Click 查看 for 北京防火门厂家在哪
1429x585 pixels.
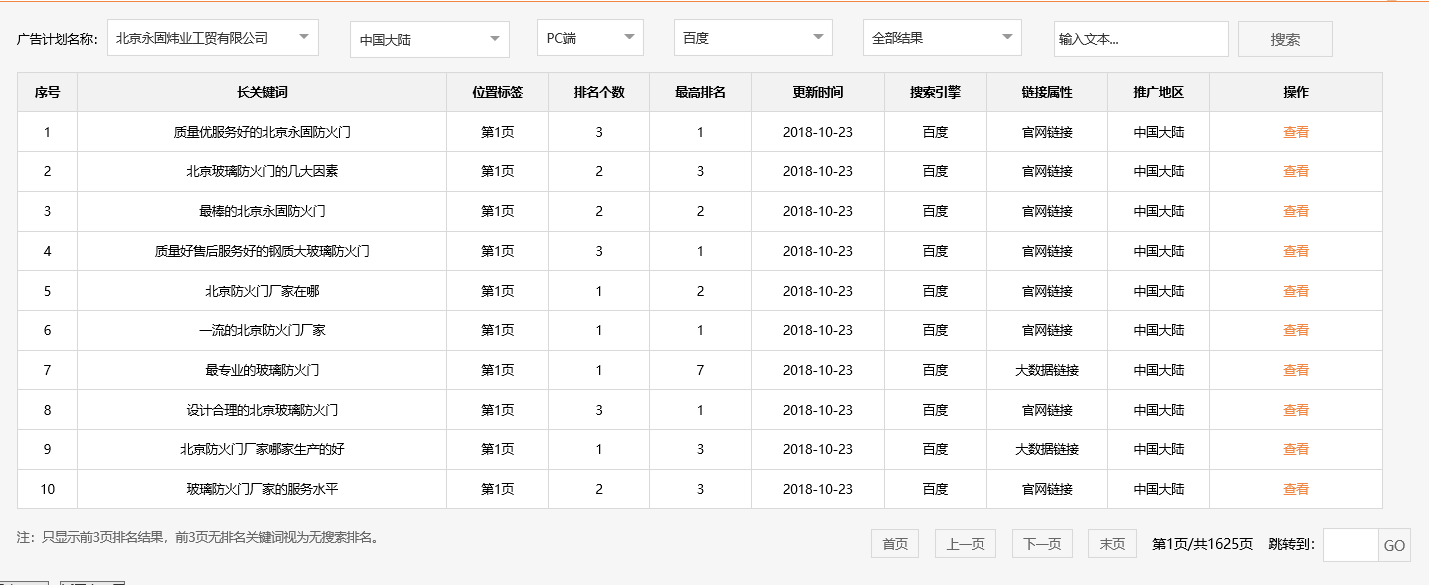(x=1294, y=290)
